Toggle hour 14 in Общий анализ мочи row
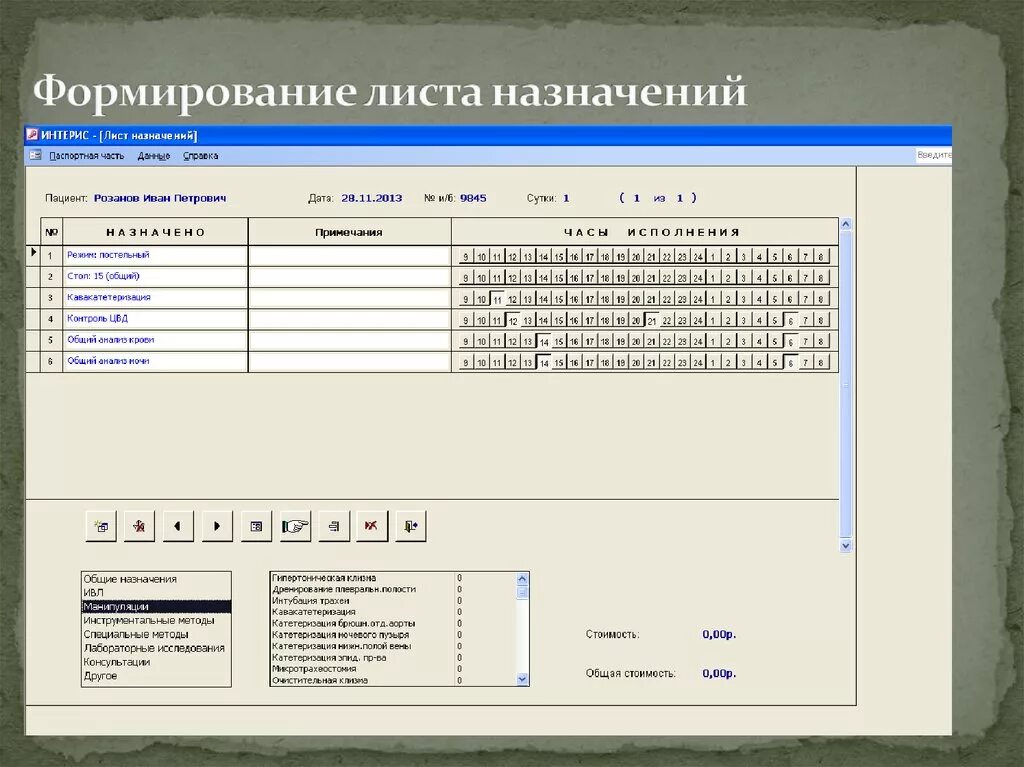 [x=543, y=363]
